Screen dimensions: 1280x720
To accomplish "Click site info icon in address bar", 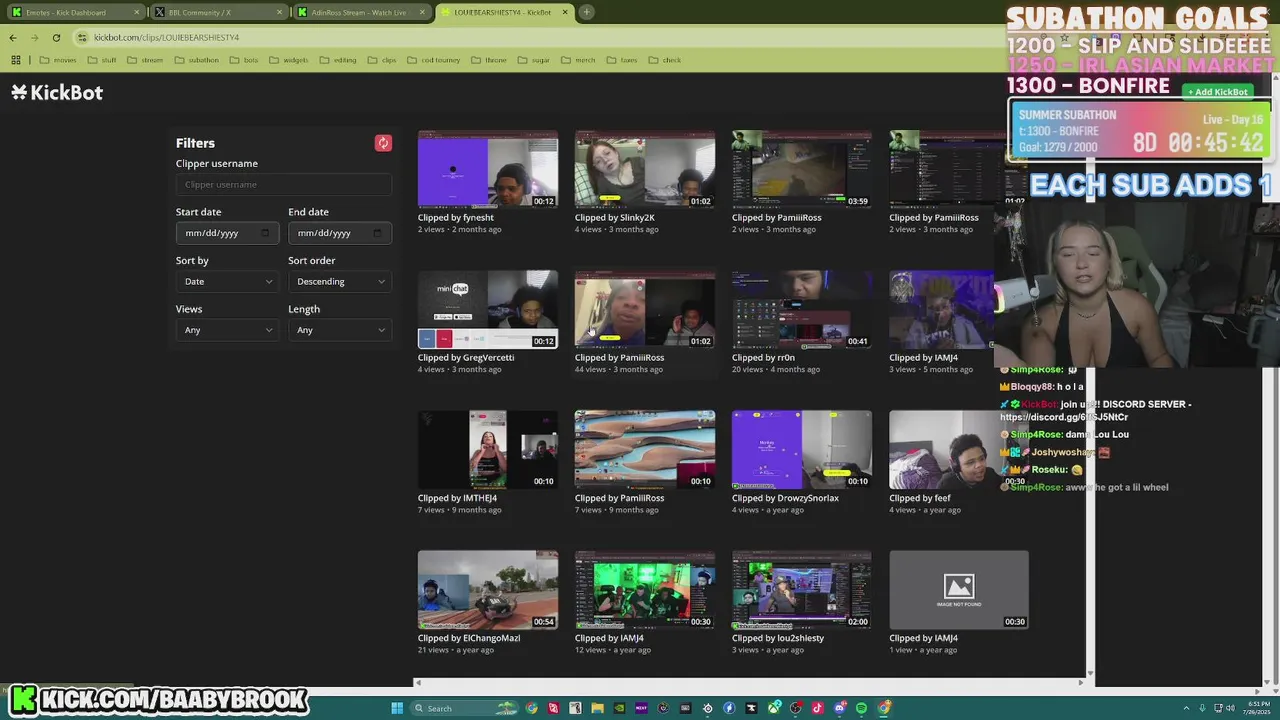I will 82,37.
